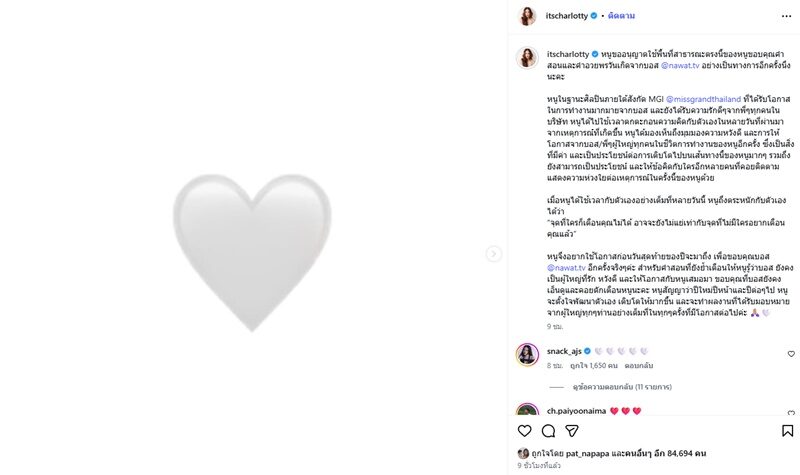Viewport: 800px width, 475px height.
Task: Like the snack_ajs comment
Action: [791, 354]
